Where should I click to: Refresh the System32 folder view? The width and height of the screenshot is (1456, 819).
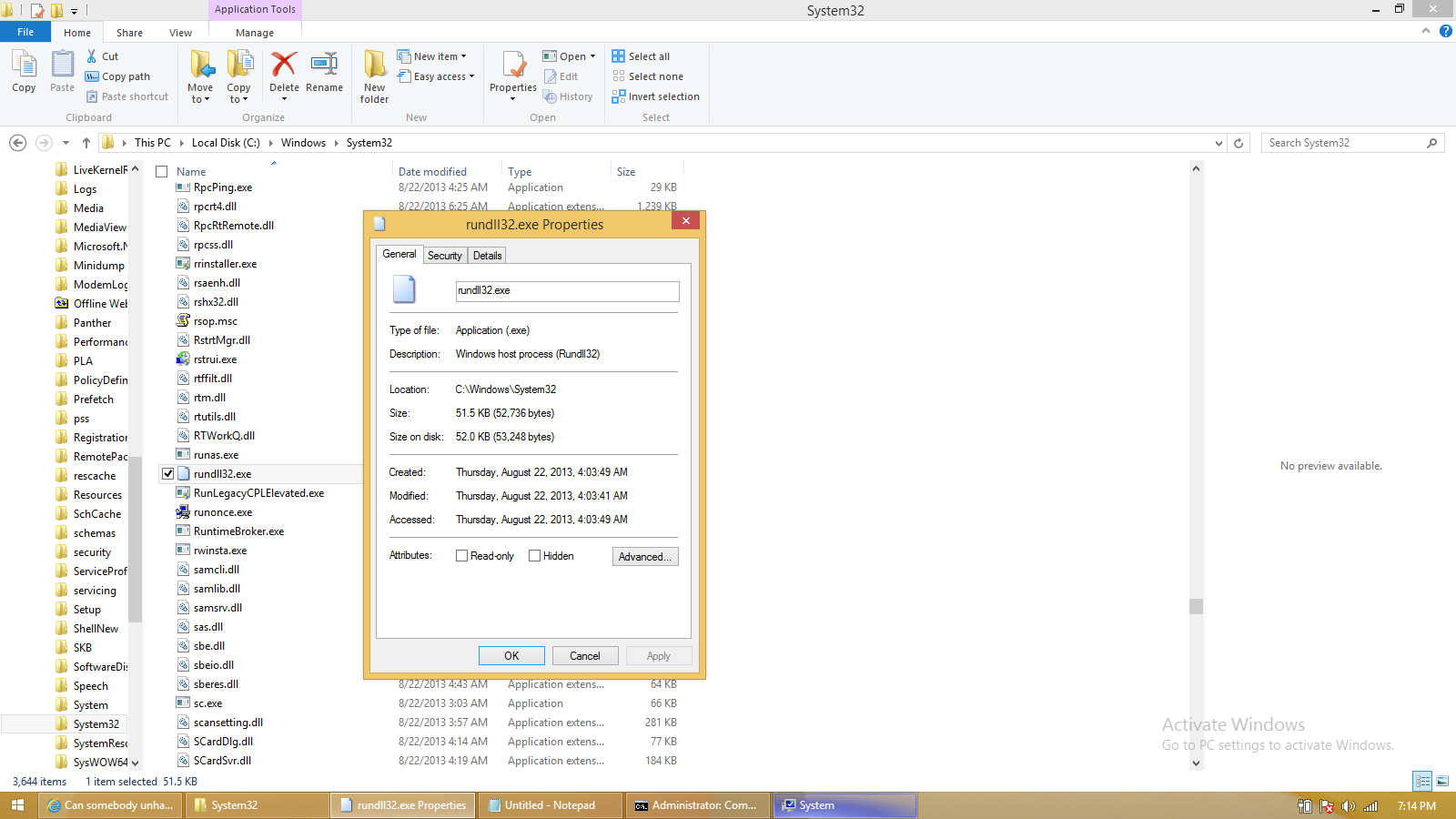1239,143
